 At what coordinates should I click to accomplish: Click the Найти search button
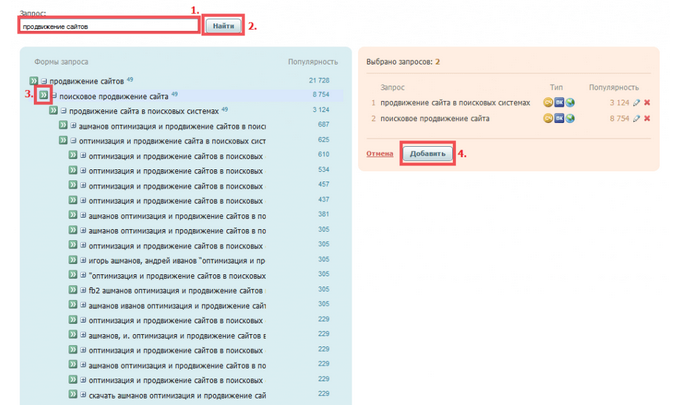(x=223, y=26)
